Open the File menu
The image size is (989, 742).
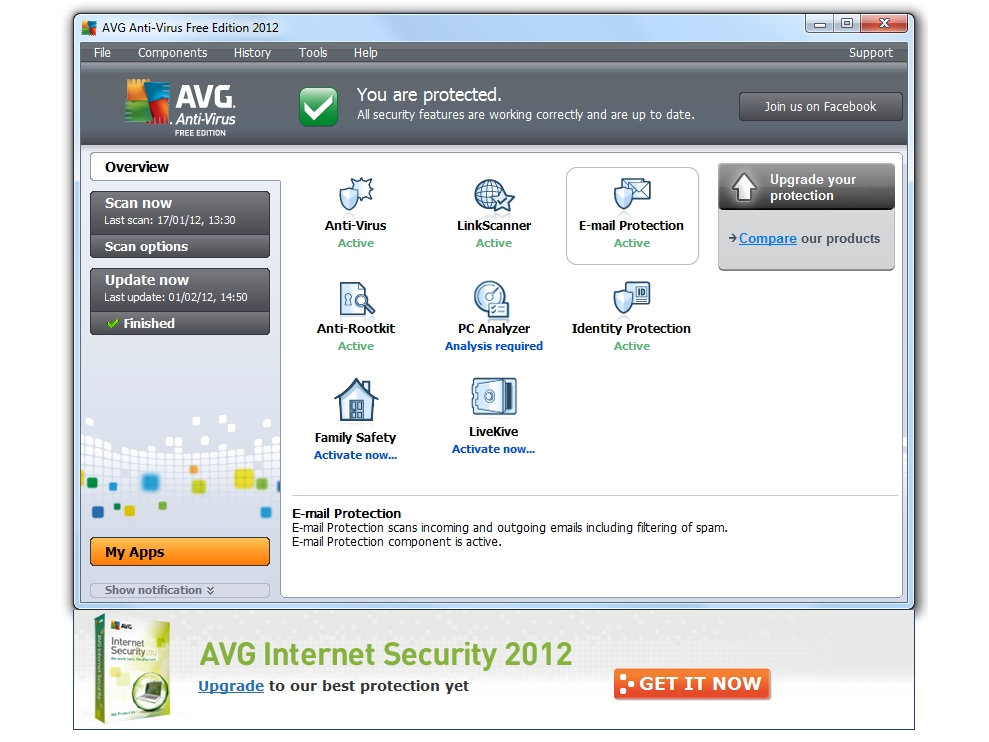tap(102, 53)
